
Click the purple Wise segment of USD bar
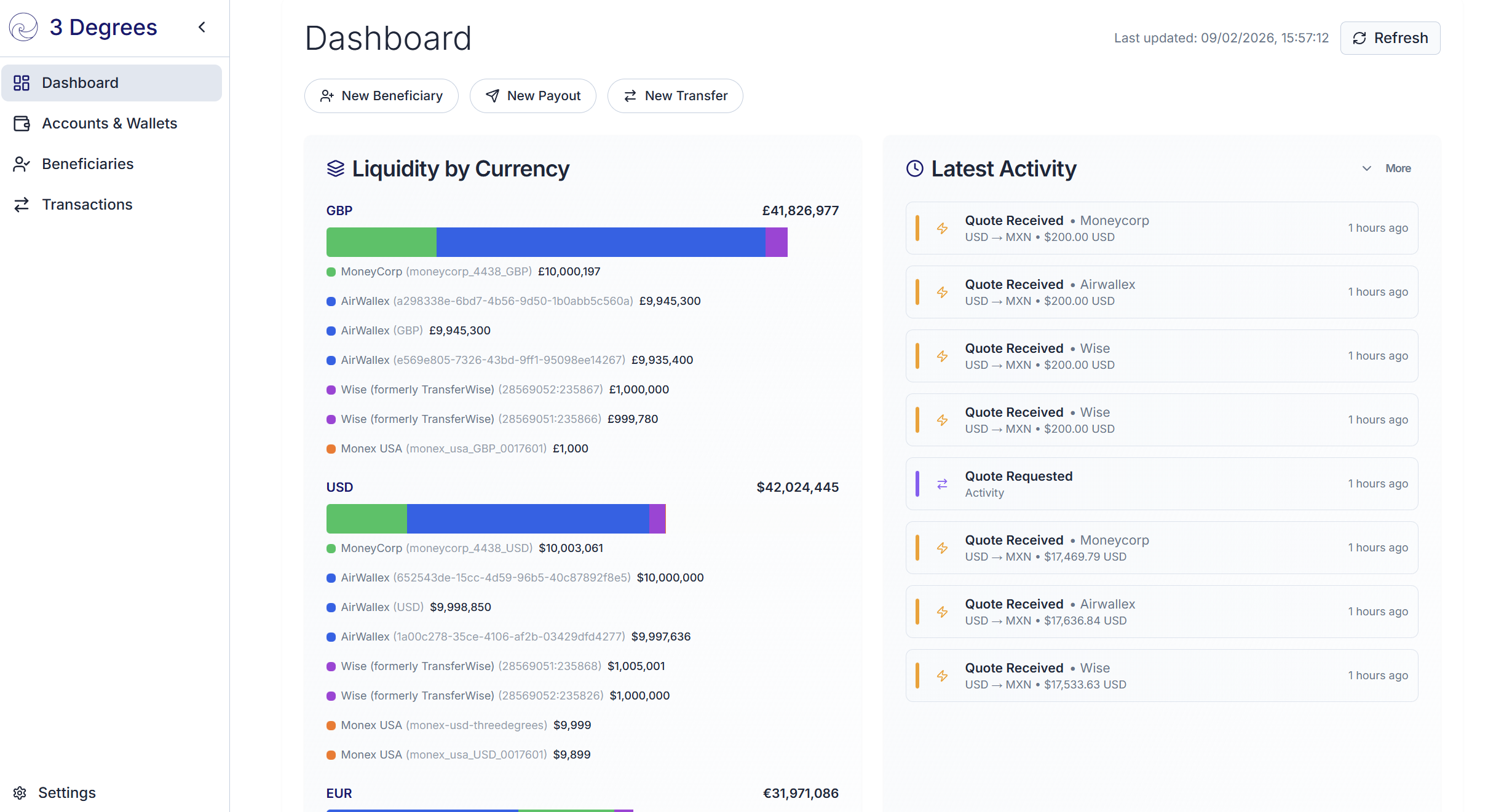click(657, 519)
